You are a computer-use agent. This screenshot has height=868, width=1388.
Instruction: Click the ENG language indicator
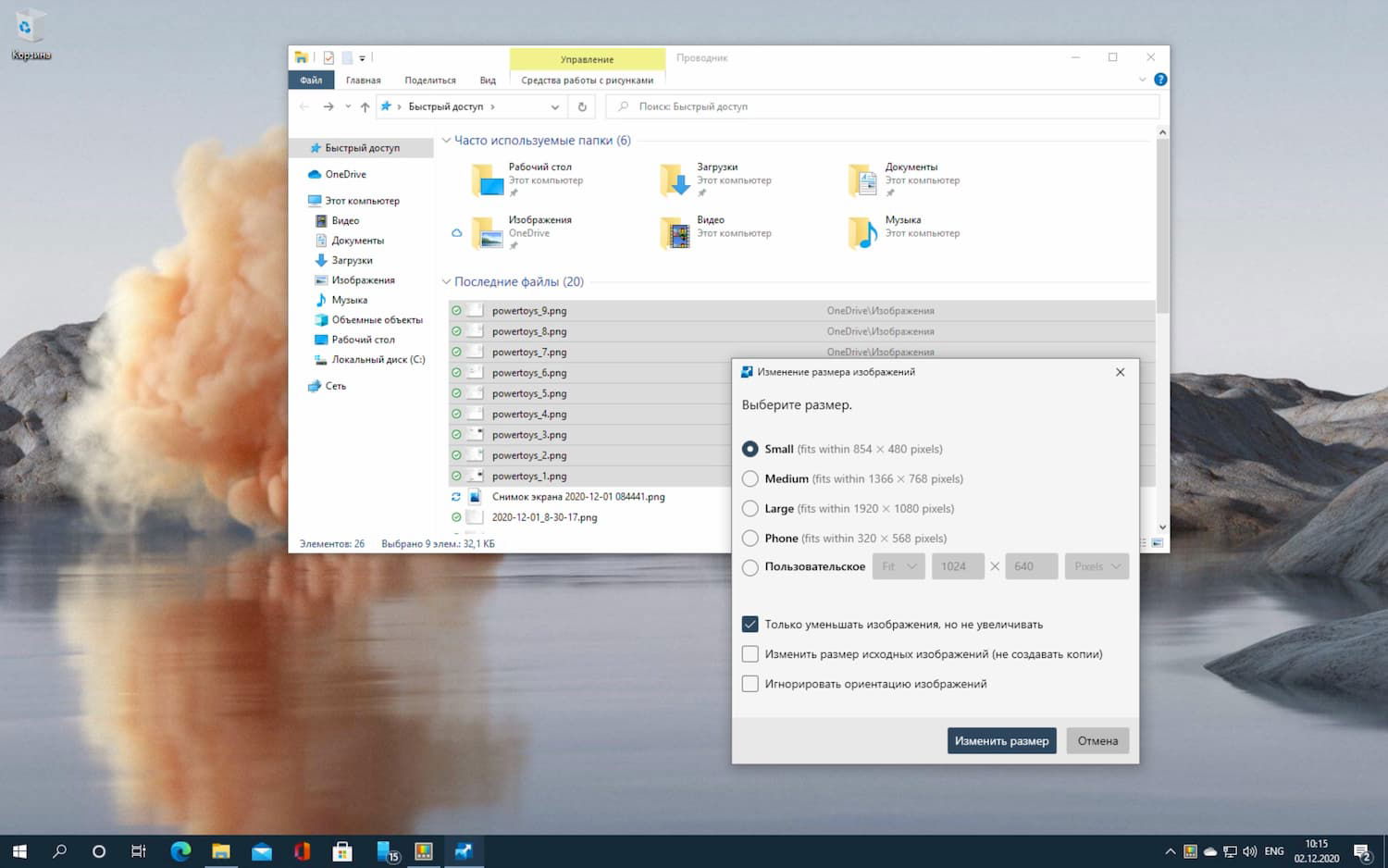(1274, 851)
